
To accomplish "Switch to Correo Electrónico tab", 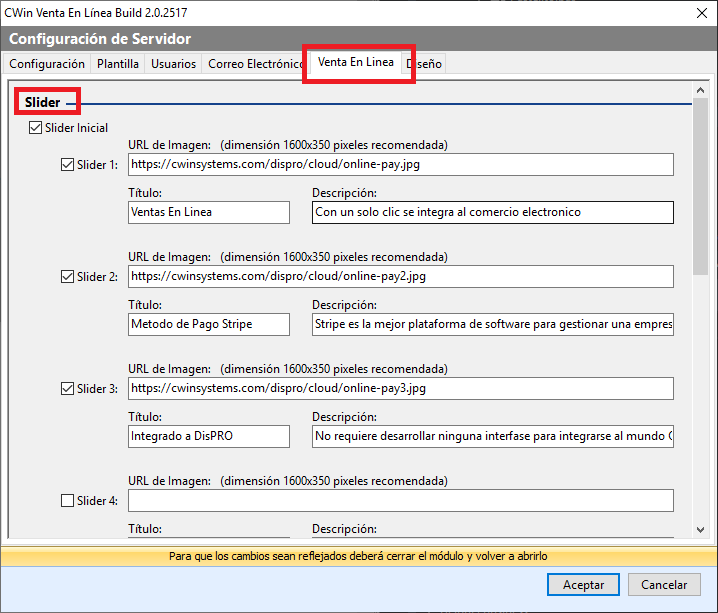I will pos(254,64).
